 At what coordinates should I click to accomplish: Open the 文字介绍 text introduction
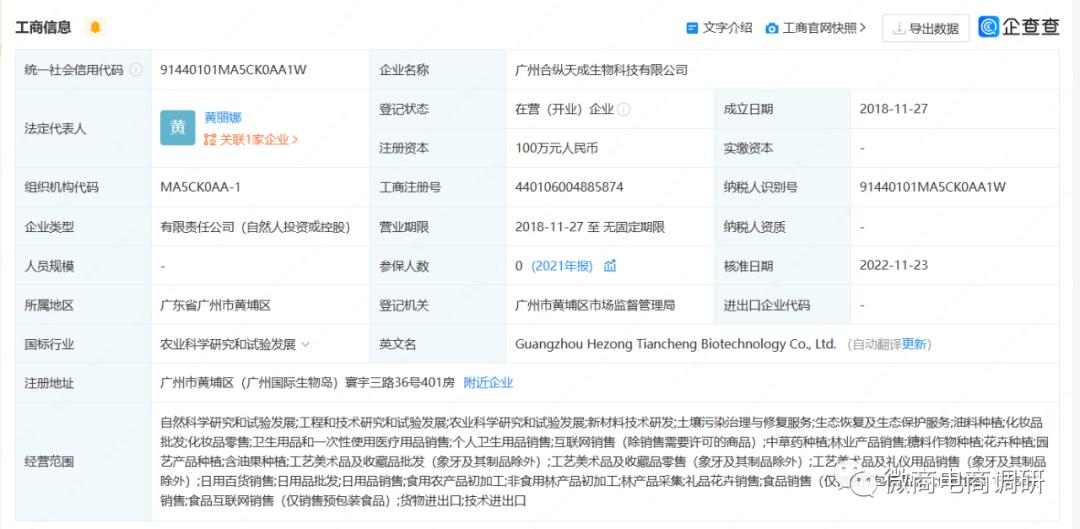tap(727, 28)
